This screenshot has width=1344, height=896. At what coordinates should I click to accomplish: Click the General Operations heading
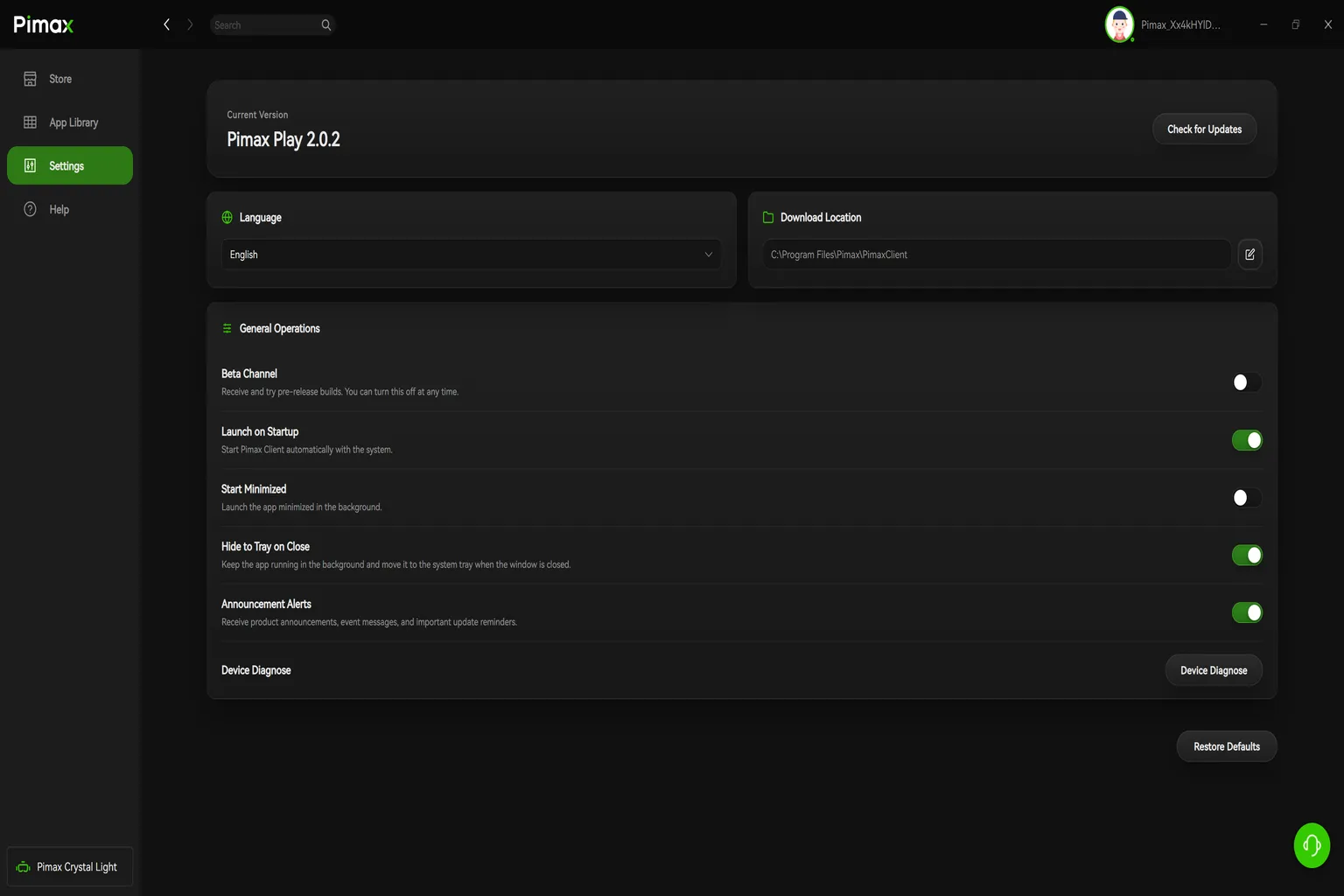[280, 328]
